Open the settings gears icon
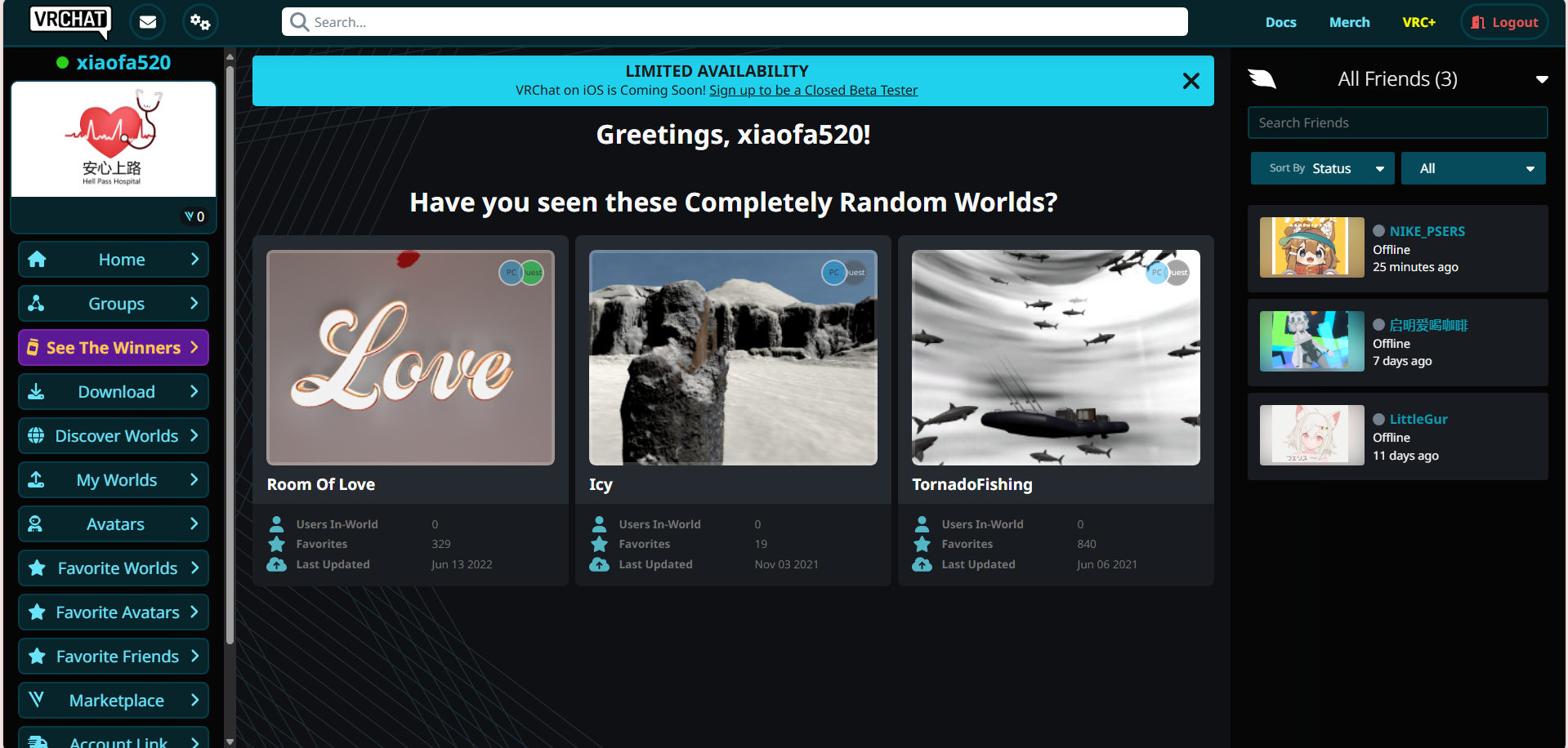Image resolution: width=1568 pixels, height=748 pixels. [200, 22]
